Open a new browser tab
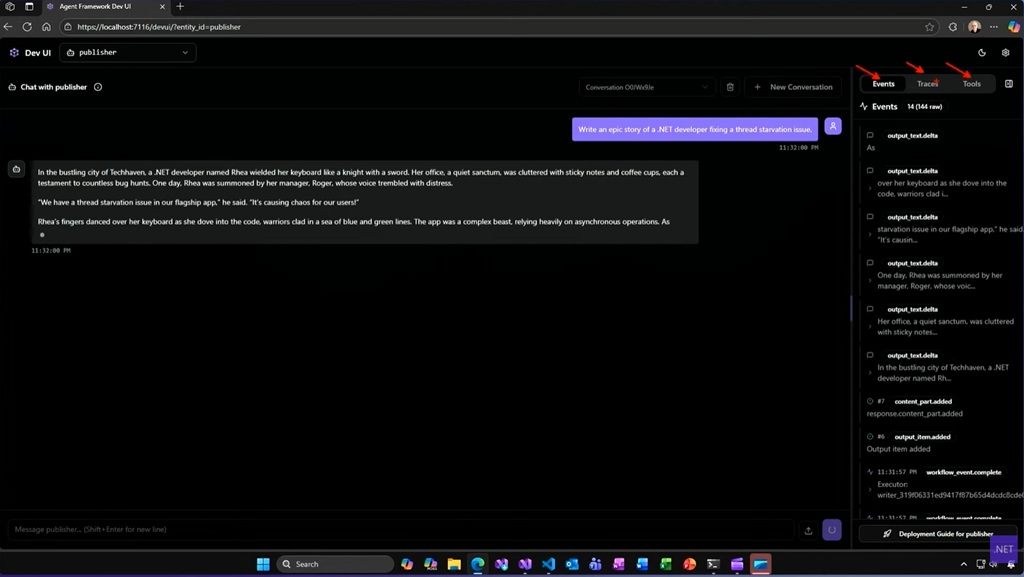Image resolution: width=1024 pixels, height=577 pixels. (180, 7)
